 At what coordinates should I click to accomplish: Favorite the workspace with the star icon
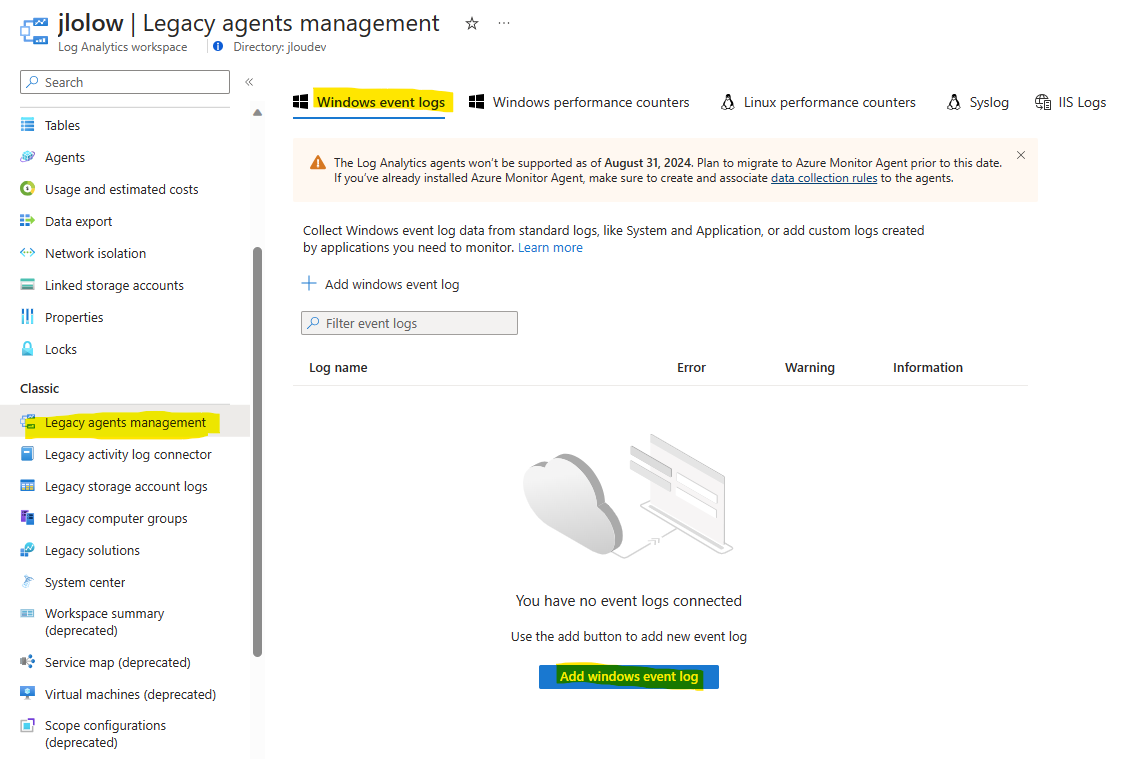point(471,24)
